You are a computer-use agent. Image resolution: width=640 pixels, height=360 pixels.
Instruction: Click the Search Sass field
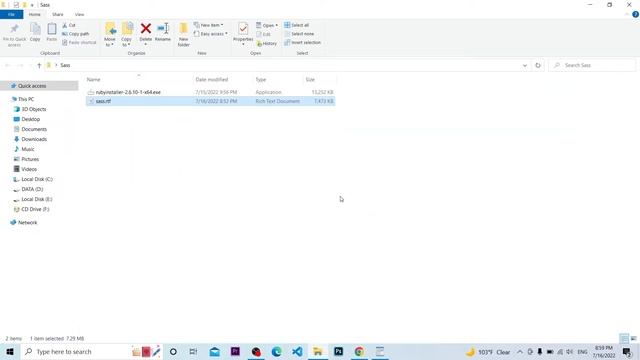[592, 65]
